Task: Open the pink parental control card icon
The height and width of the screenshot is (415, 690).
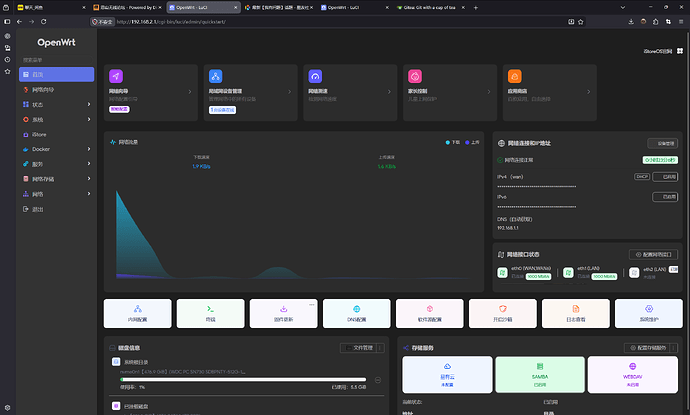Action: pos(415,76)
